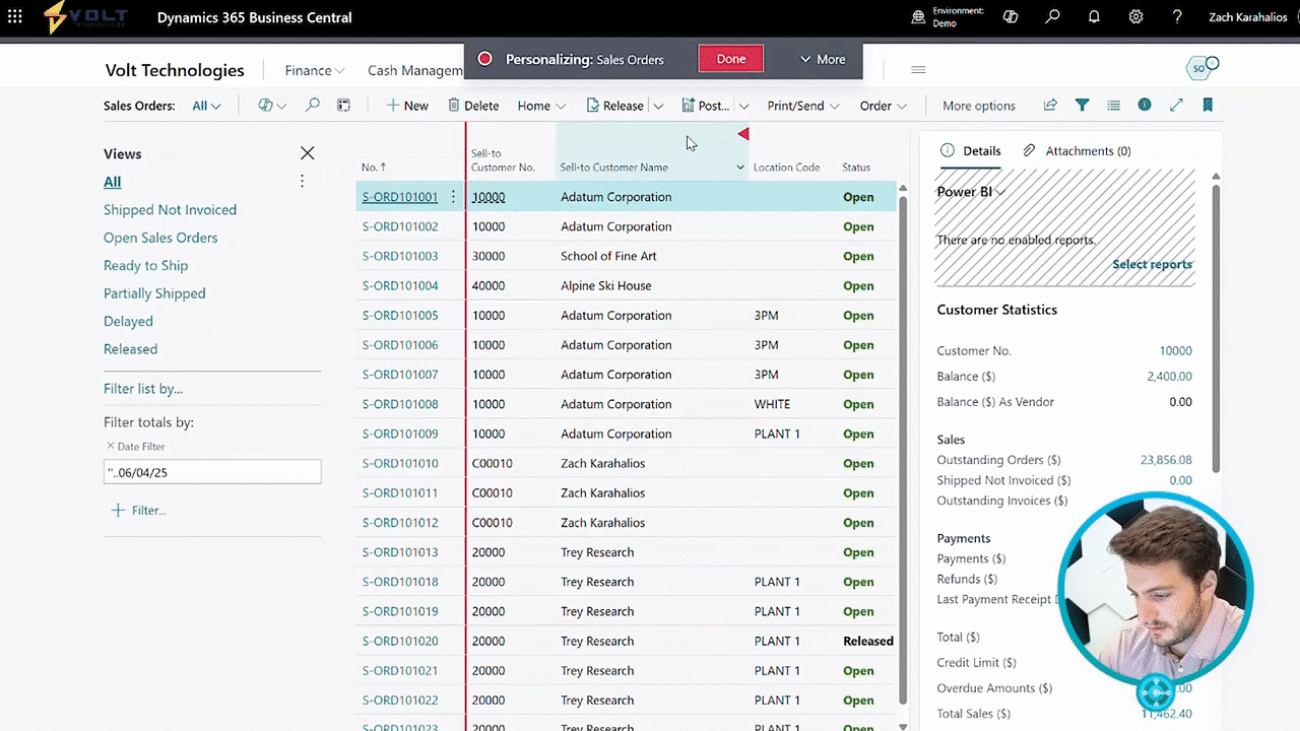Viewport: 1300px width, 731px height.
Task: Switch to the Attachments (0) tab
Action: (x=1077, y=151)
